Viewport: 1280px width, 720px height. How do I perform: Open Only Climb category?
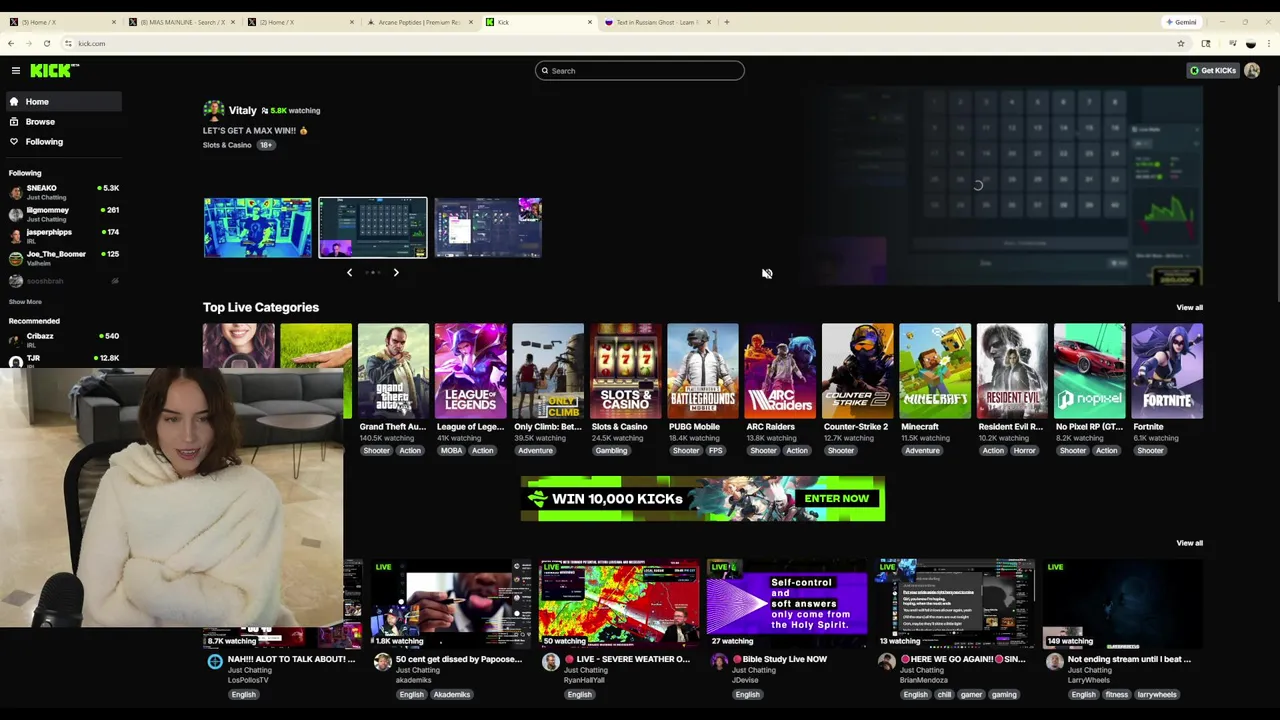(548, 371)
